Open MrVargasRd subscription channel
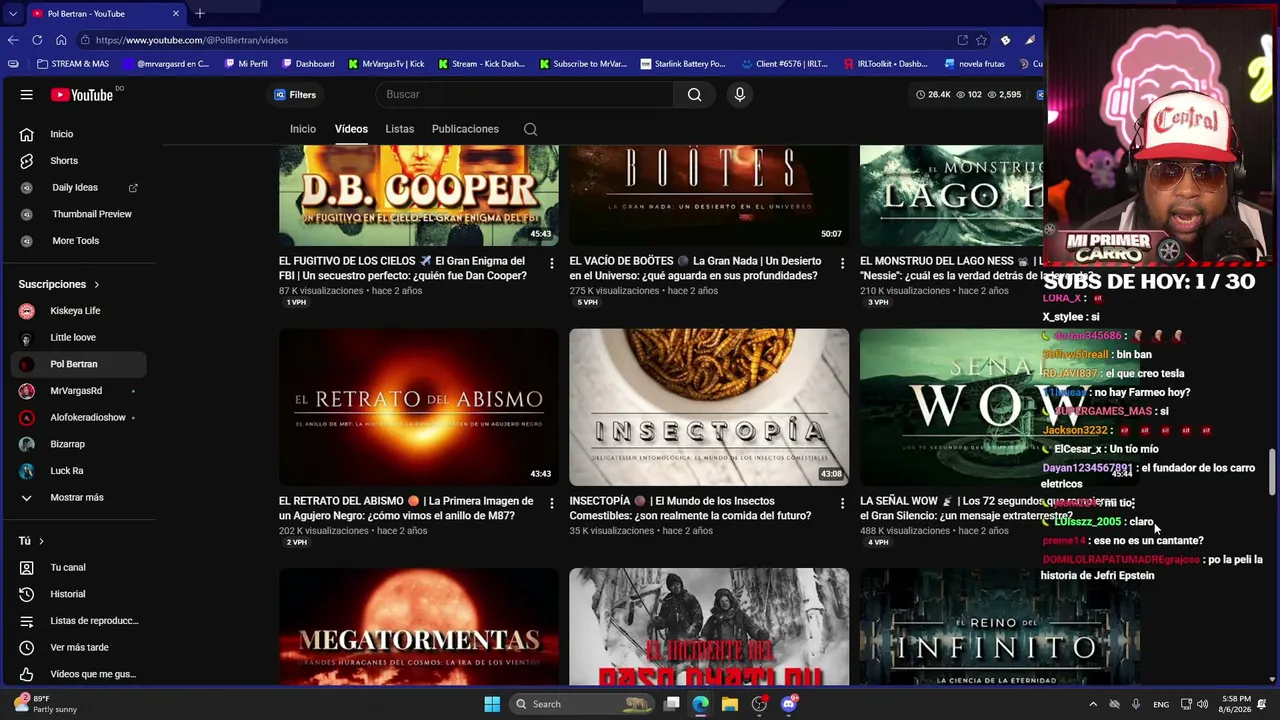The height and width of the screenshot is (720, 1280). (x=76, y=391)
